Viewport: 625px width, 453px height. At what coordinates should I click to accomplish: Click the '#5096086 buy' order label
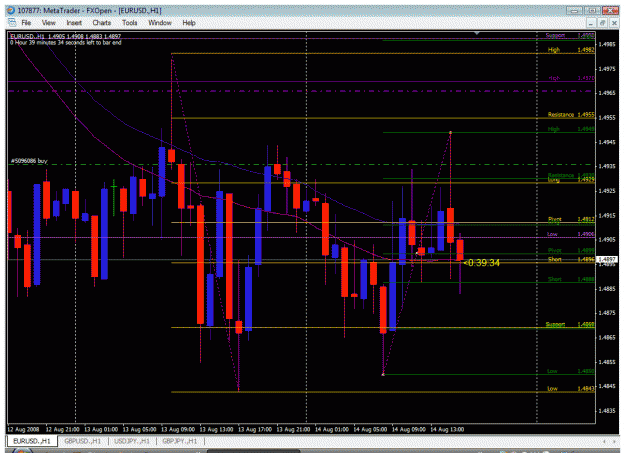[x=29, y=161]
